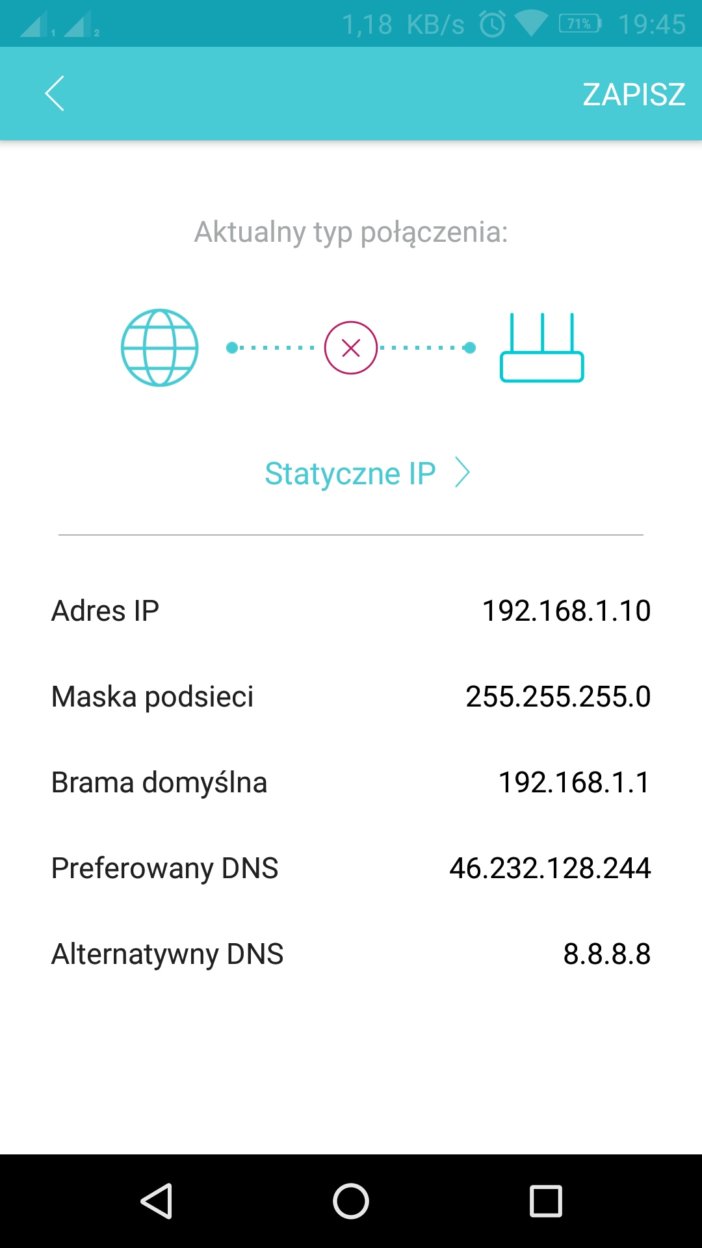The image size is (702, 1248).
Task: Open Statyczne IP connection type selector
Action: point(350,473)
